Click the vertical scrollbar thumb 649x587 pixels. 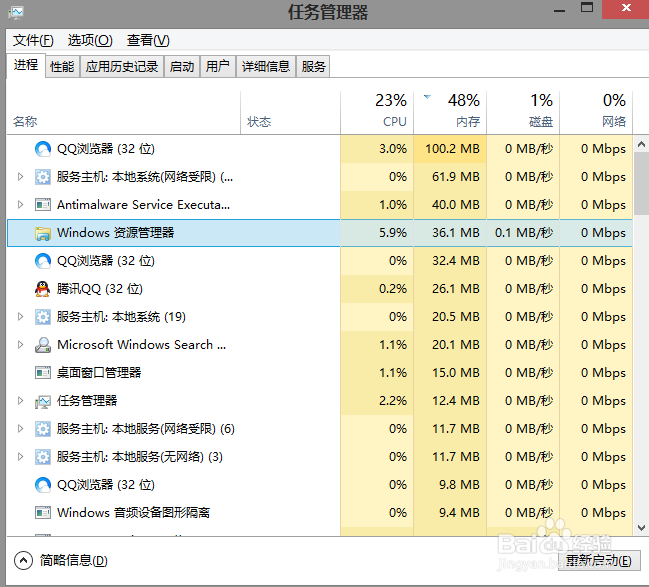(x=641, y=184)
